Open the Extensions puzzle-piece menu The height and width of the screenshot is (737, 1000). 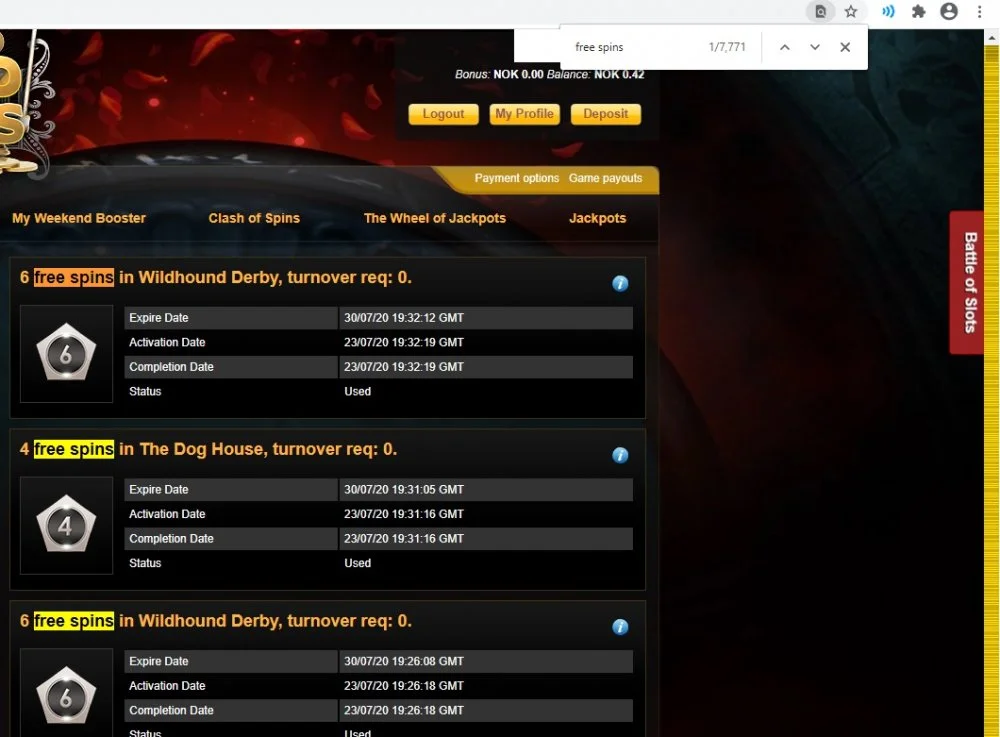[x=918, y=11]
